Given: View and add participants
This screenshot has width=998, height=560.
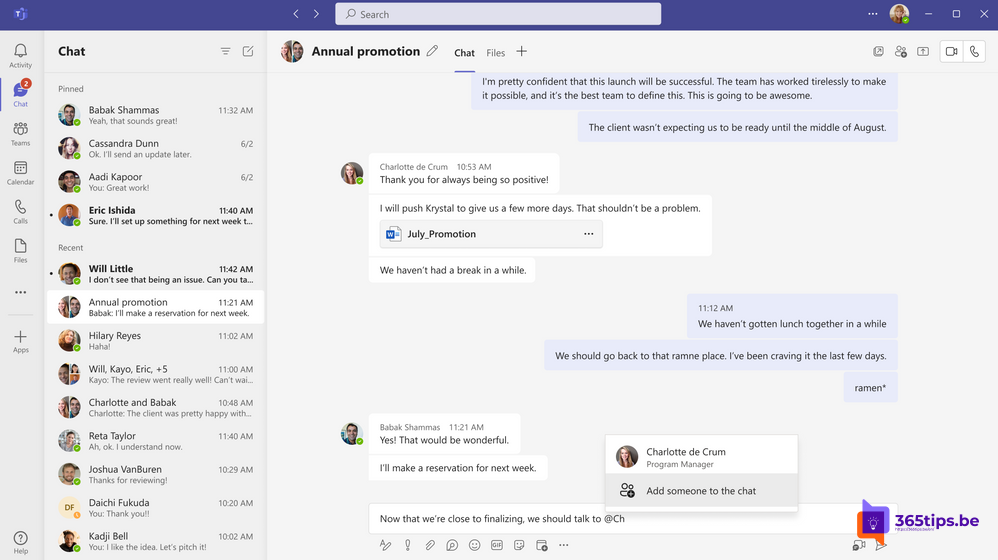Looking at the screenshot, I should click(x=901, y=52).
